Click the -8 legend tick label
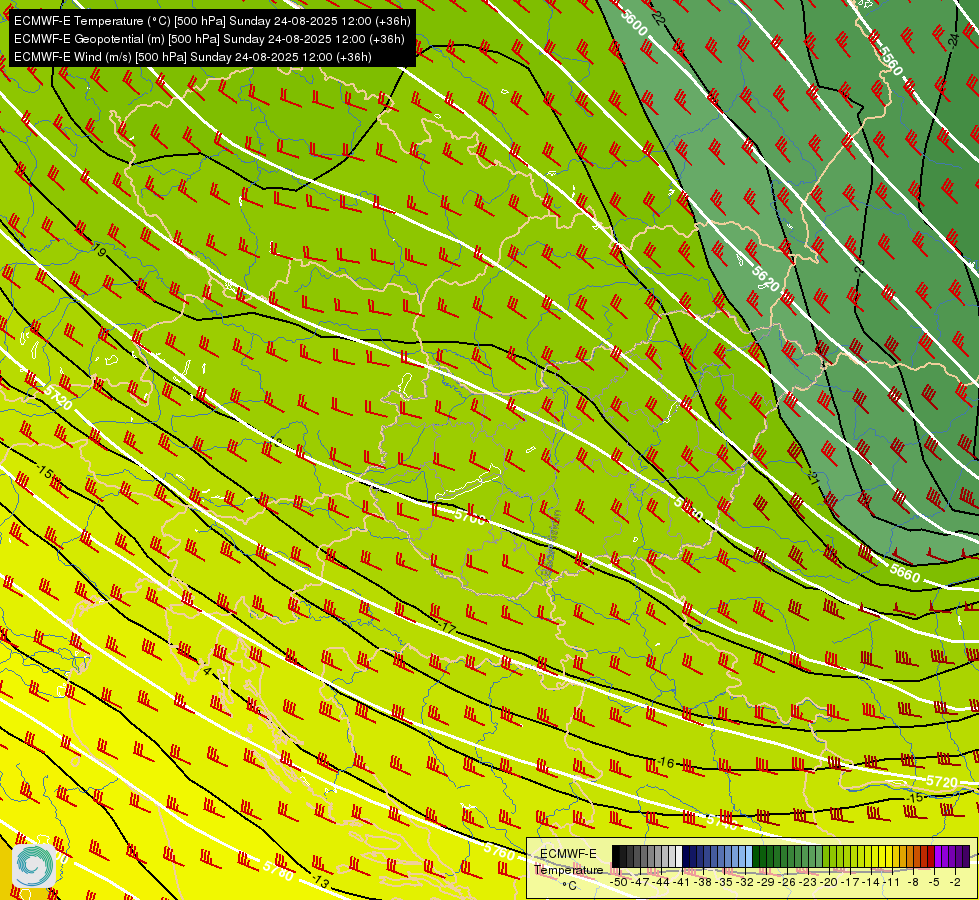This screenshot has height=900, width=979. click(x=914, y=882)
